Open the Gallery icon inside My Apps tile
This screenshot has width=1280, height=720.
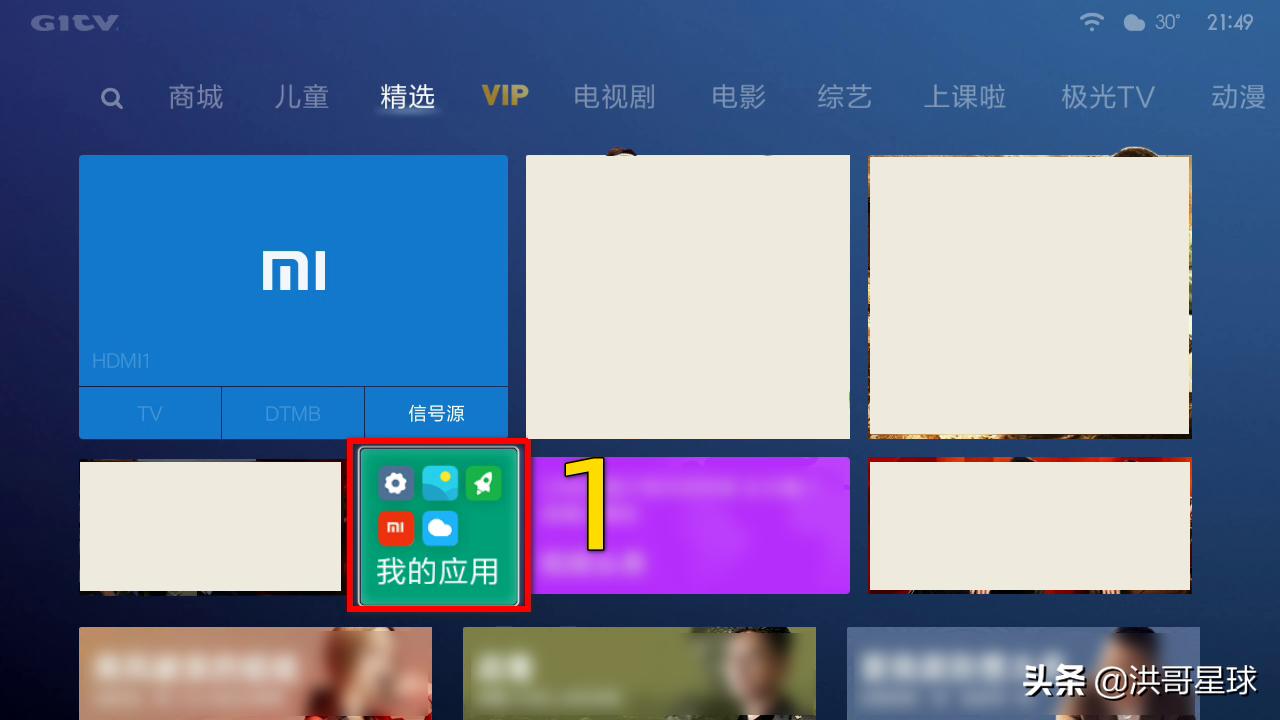[x=440, y=483]
